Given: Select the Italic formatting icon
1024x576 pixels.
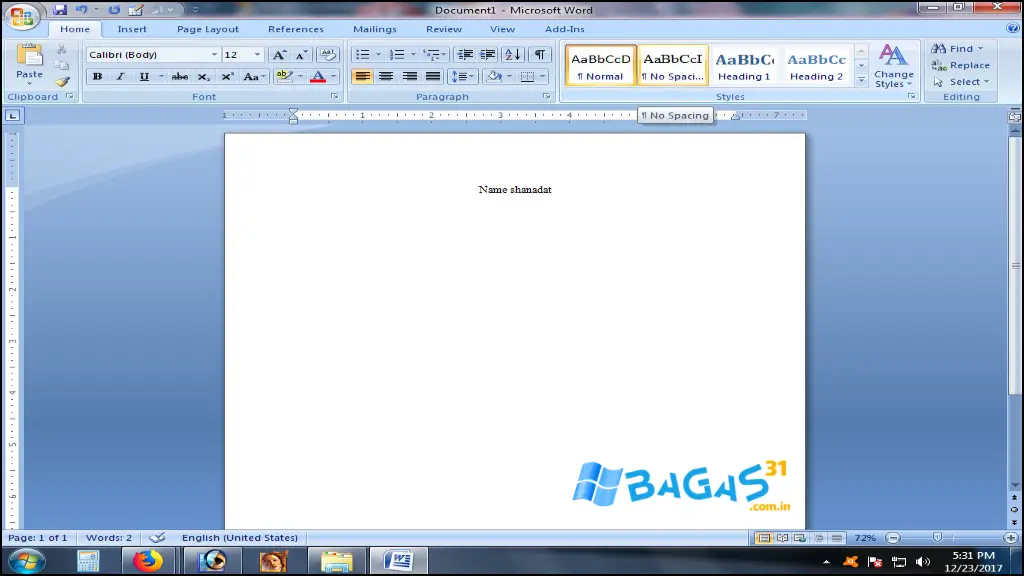Looking at the screenshot, I should coord(120,76).
